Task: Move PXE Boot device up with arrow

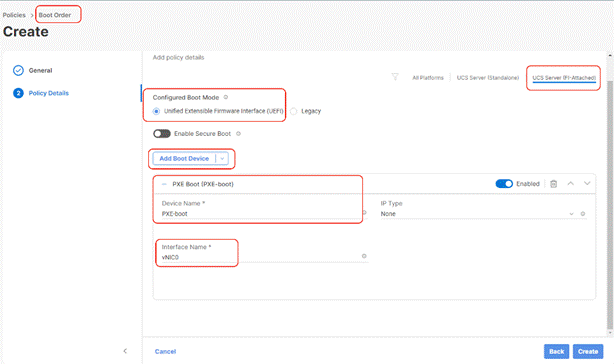Action: pyautogui.click(x=571, y=183)
